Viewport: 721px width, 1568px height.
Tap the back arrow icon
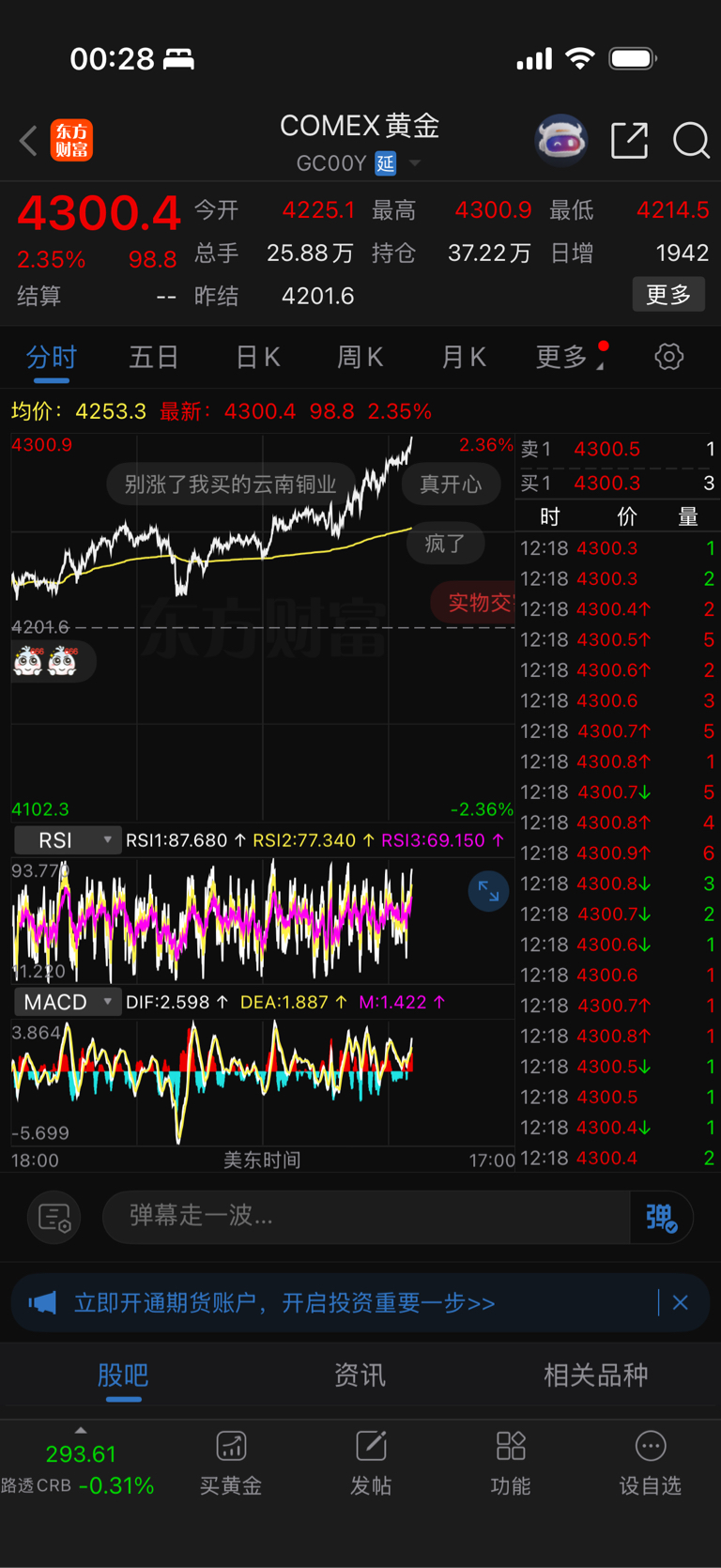(28, 141)
